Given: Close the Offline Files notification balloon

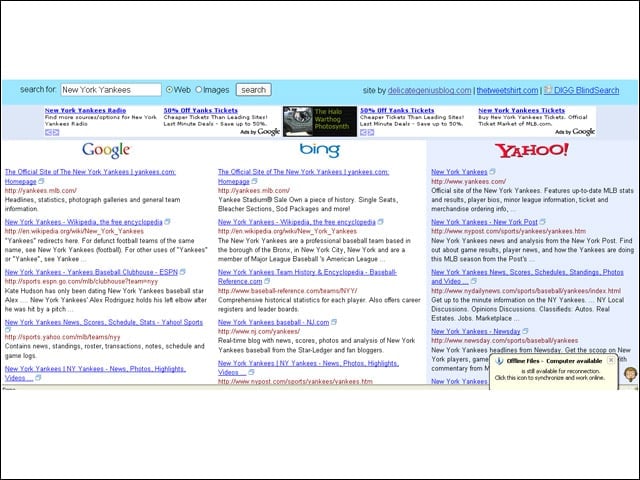Looking at the screenshot, I should coord(611,360).
